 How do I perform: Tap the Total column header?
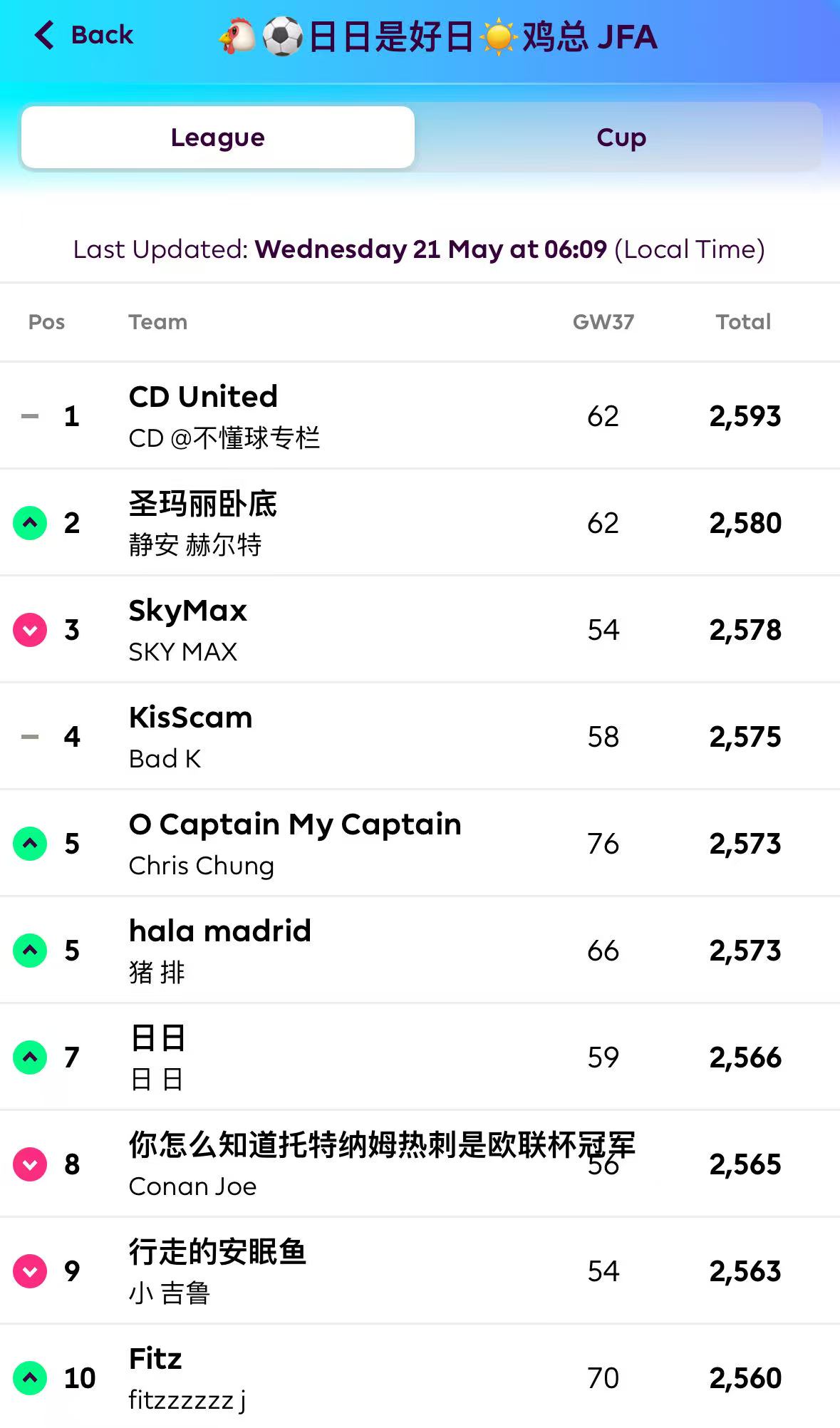[743, 322]
